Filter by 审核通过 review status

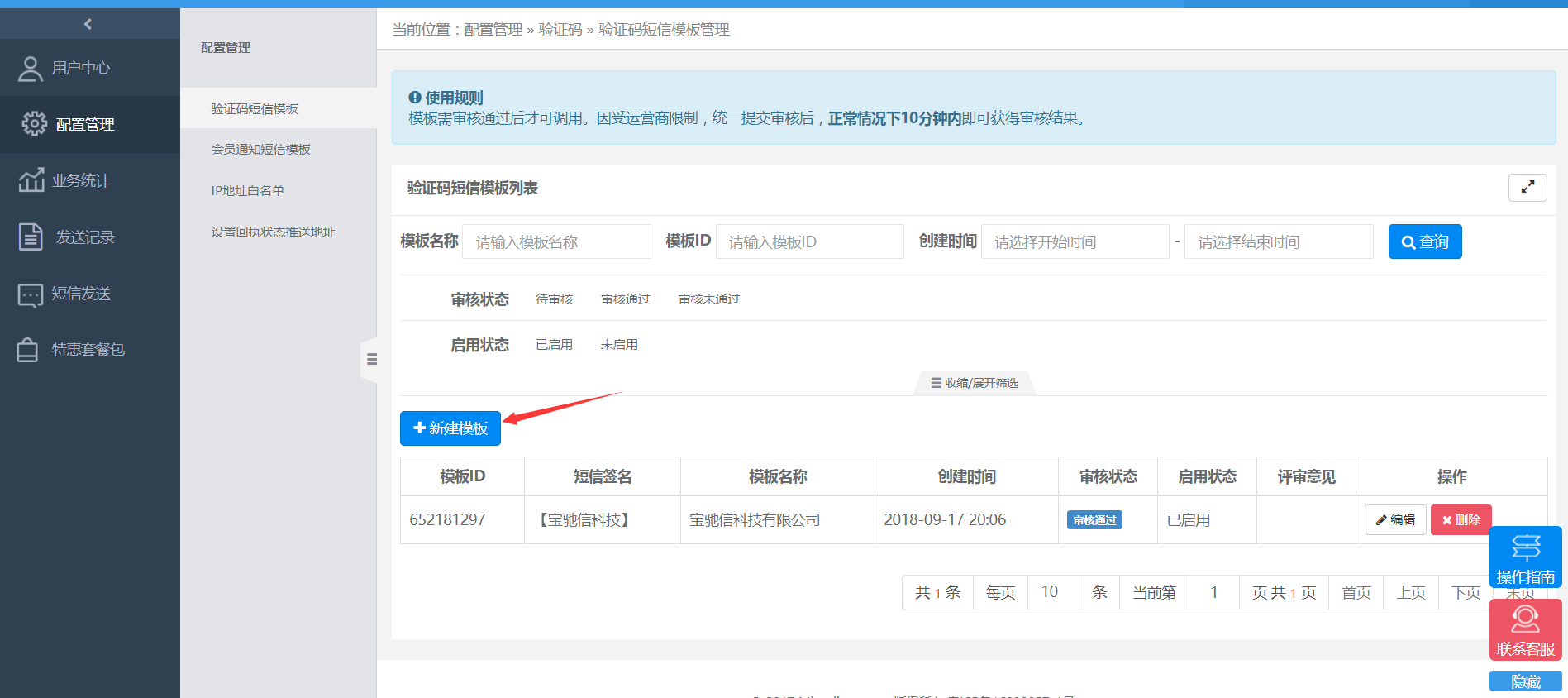pos(626,299)
